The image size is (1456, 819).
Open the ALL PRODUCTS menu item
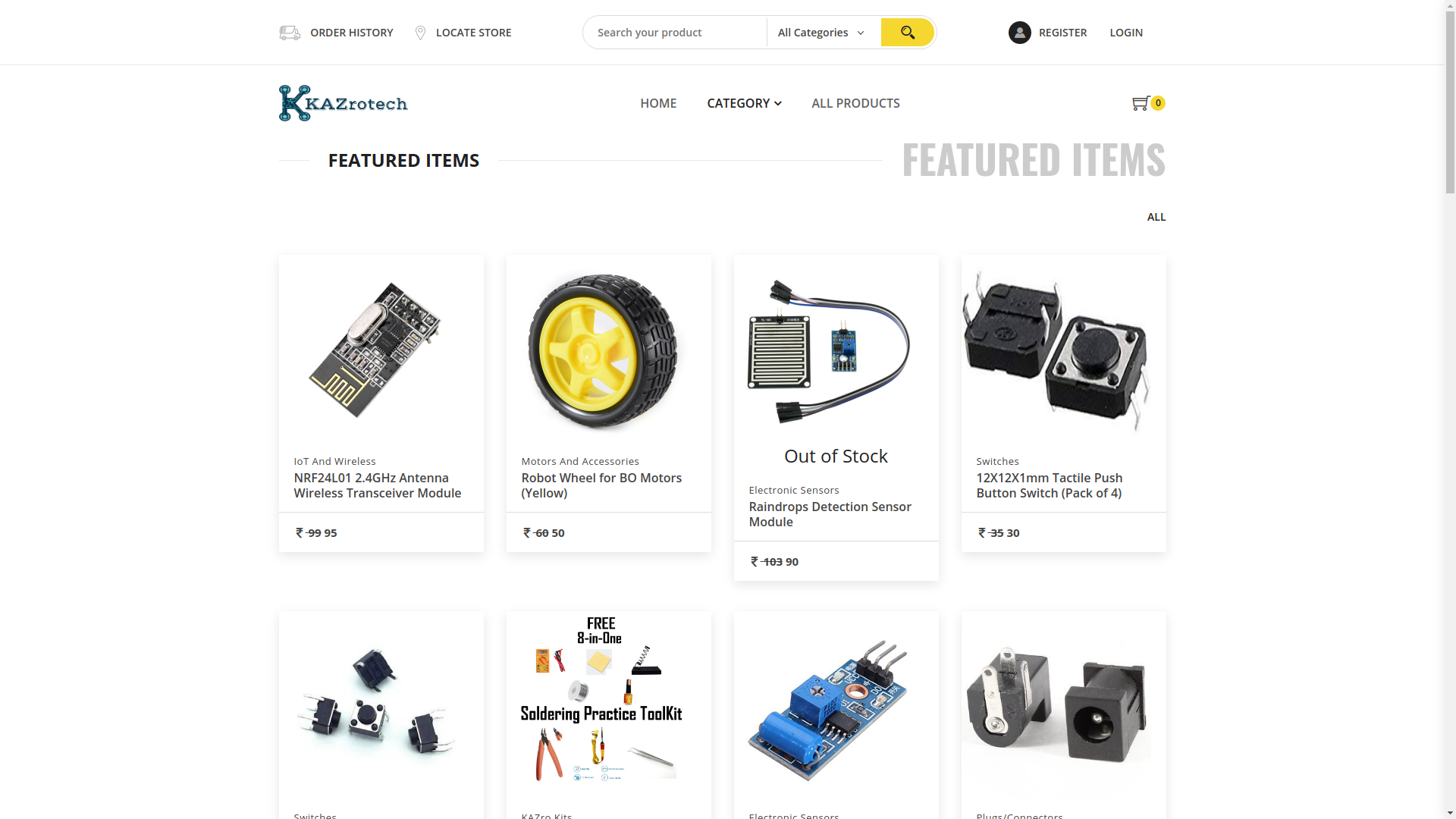click(x=855, y=103)
